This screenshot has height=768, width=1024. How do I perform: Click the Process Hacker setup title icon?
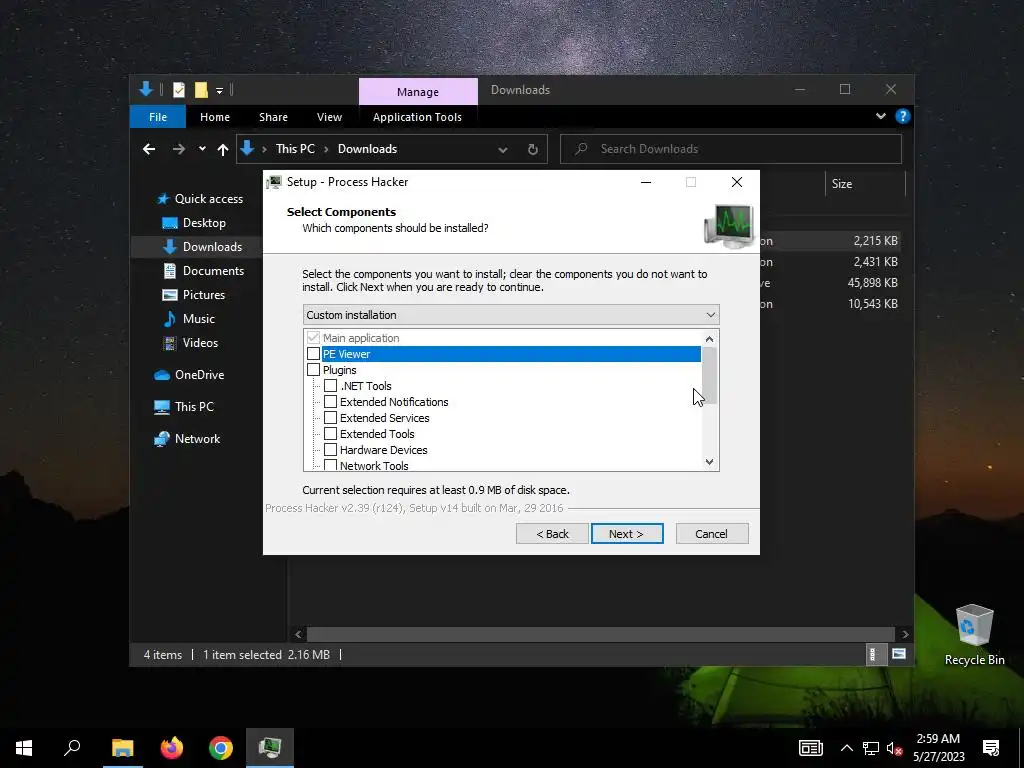click(275, 182)
